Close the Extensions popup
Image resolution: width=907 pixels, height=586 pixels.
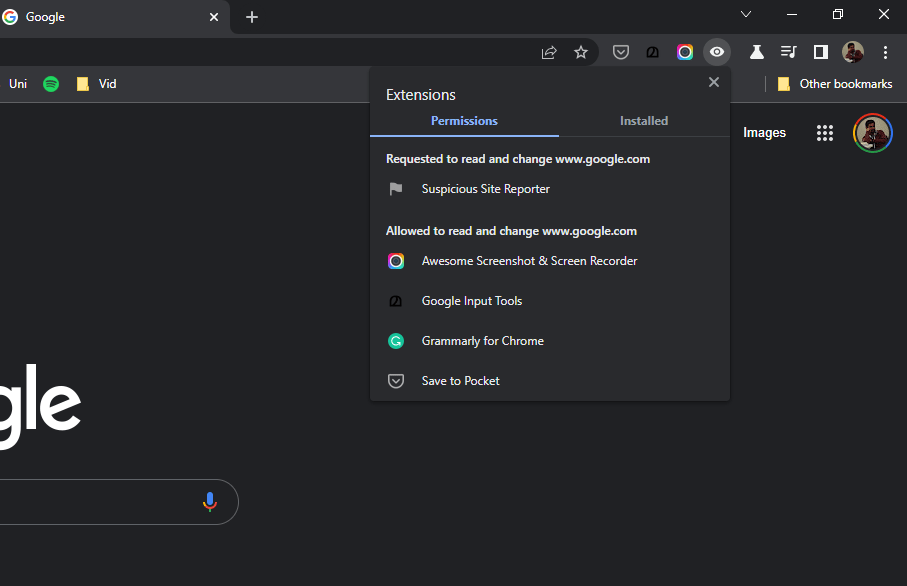(714, 83)
